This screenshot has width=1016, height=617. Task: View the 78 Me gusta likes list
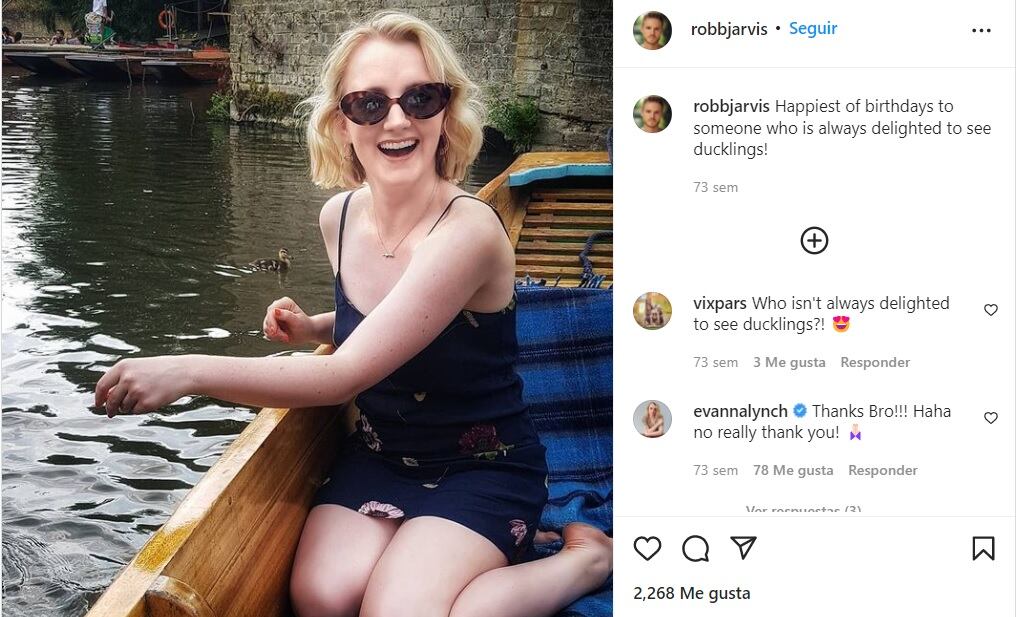[793, 470]
